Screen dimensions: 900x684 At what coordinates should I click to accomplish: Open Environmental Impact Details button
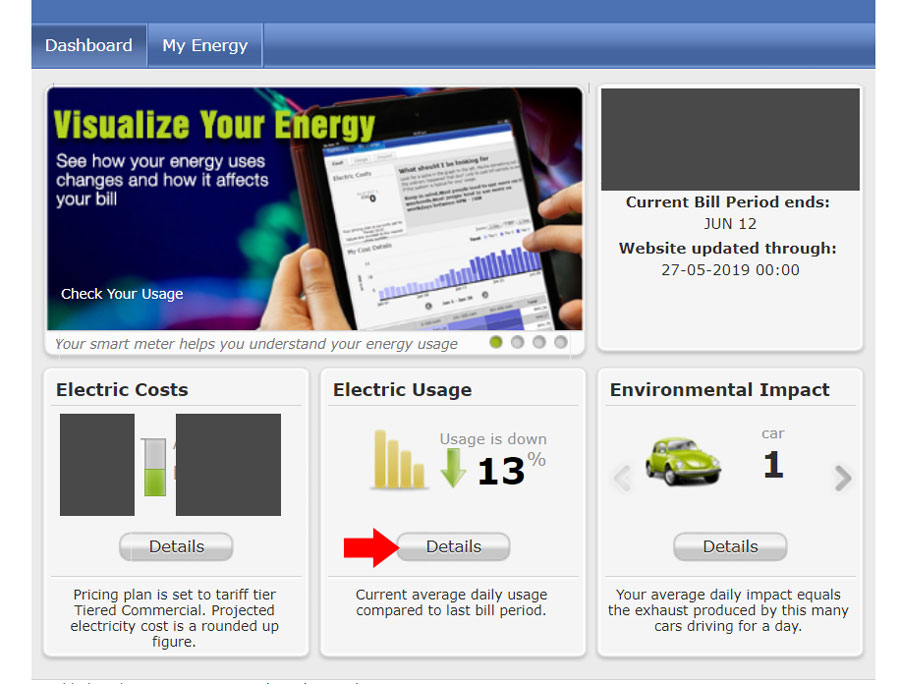click(730, 546)
